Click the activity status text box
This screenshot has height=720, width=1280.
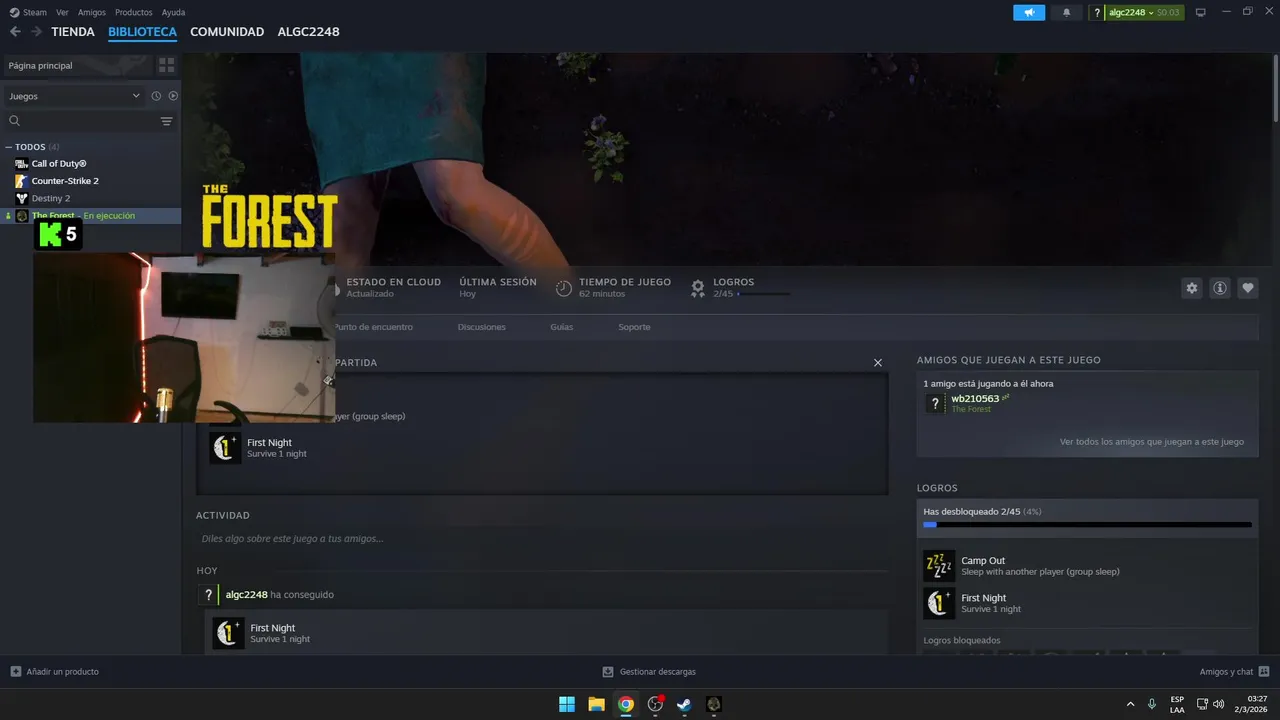coord(542,538)
